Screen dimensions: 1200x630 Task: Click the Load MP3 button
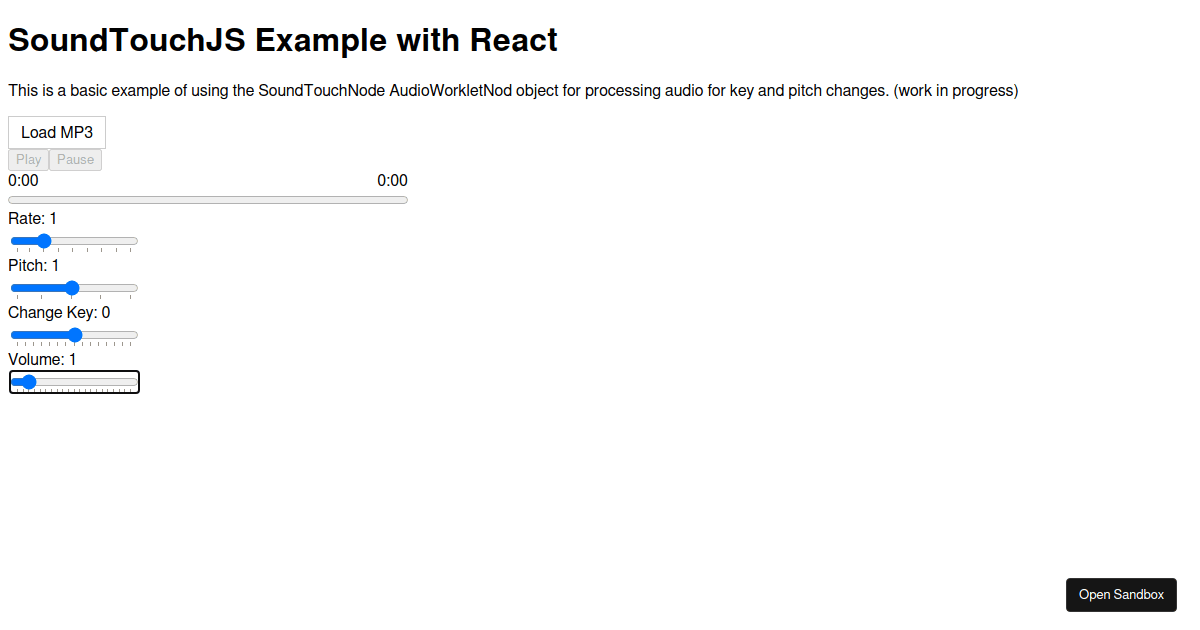56,132
